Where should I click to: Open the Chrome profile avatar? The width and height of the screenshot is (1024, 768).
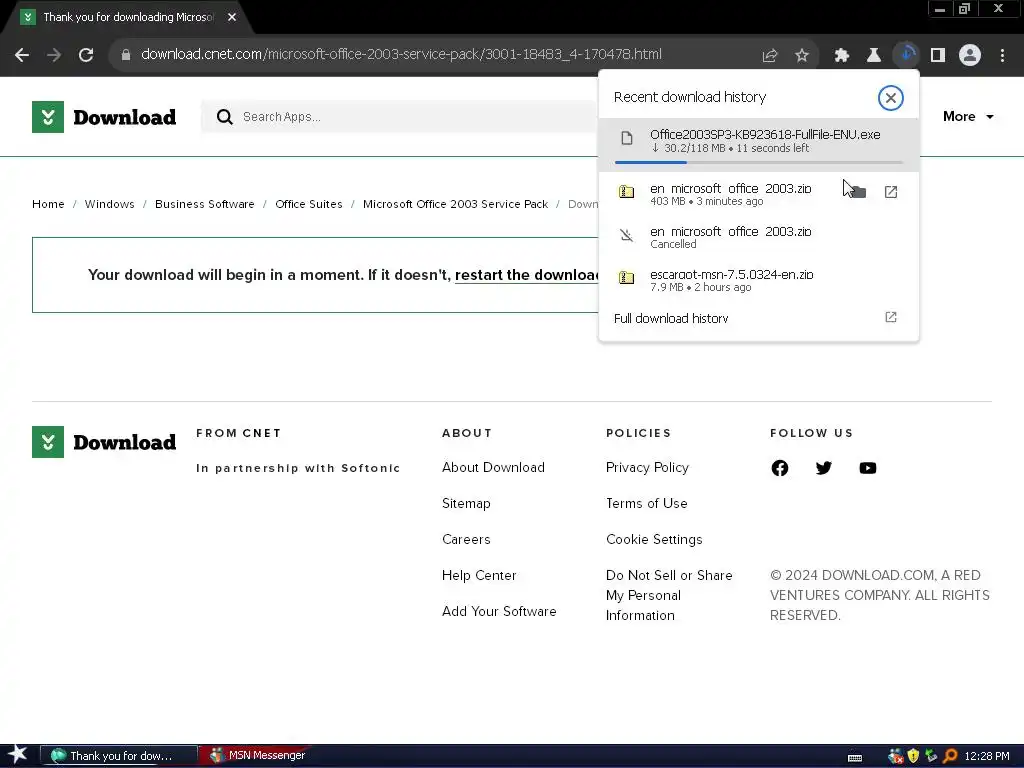pyautogui.click(x=970, y=56)
